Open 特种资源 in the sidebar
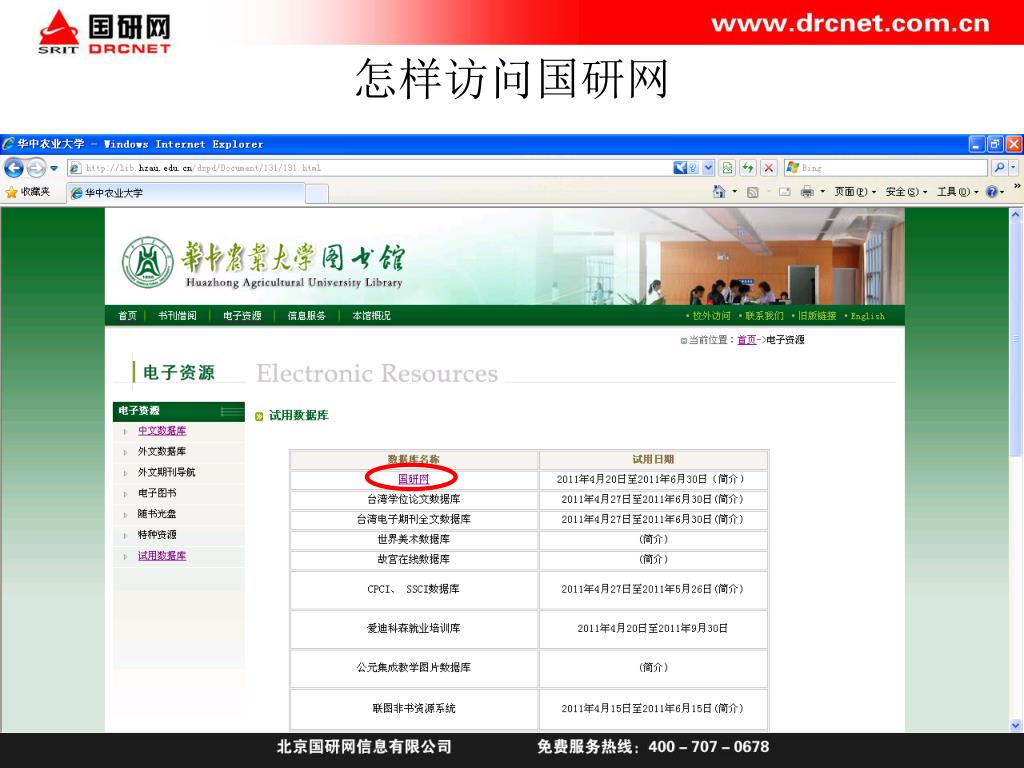Screen dimensions: 1024x768 157,535
